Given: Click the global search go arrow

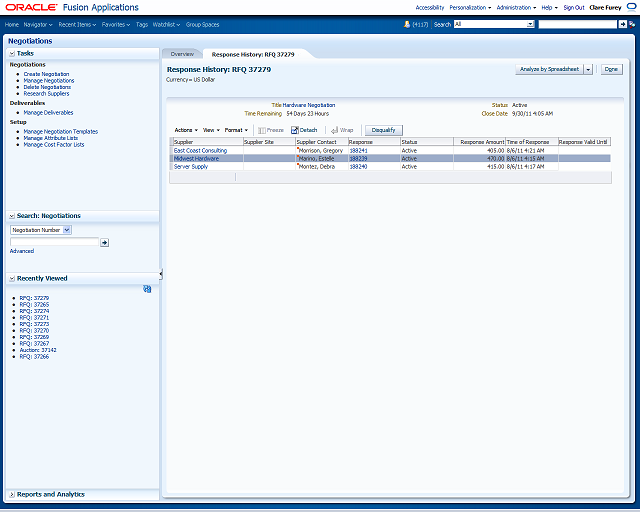Looking at the screenshot, I should 622,24.
